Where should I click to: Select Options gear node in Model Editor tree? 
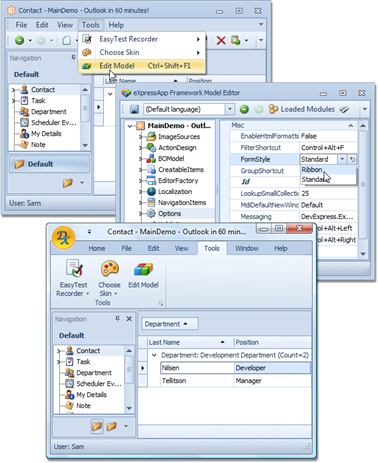click(169, 214)
